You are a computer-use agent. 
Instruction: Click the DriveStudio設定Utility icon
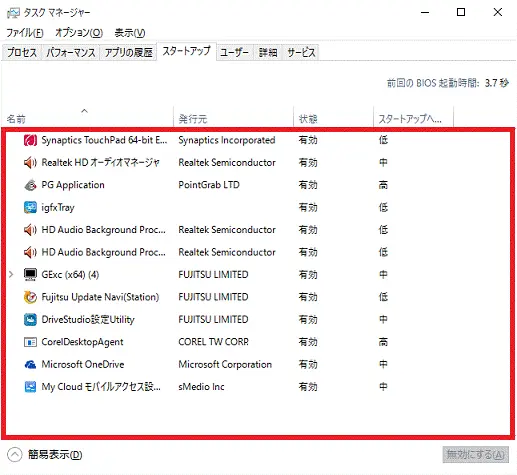point(30,319)
